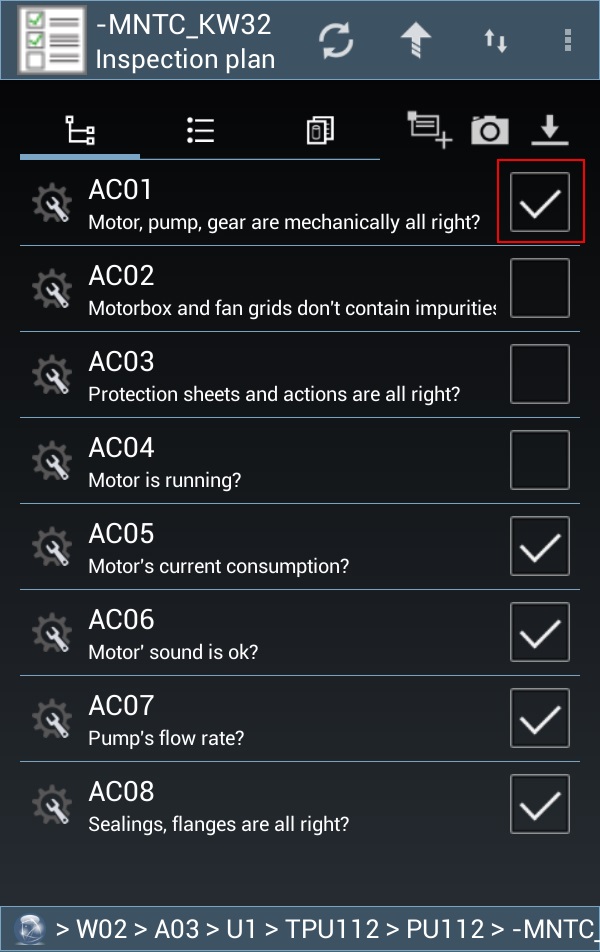The width and height of the screenshot is (600, 952).
Task: Tap the add item icon
Action: point(429,130)
